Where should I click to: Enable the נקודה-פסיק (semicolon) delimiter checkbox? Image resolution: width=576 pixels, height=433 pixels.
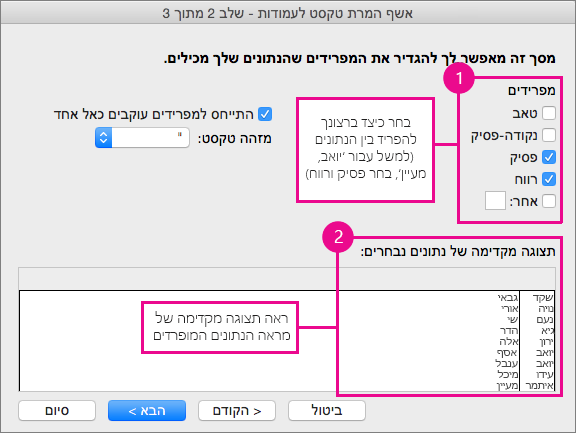pyautogui.click(x=549, y=135)
